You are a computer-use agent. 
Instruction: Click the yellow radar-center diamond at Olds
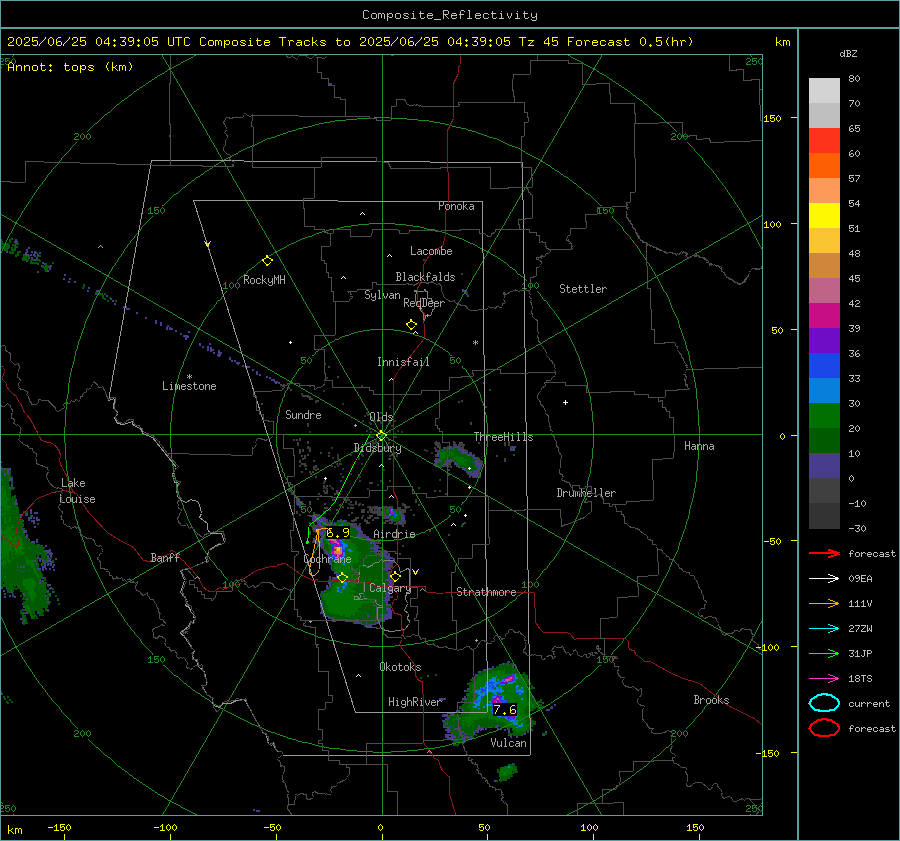tap(381, 436)
